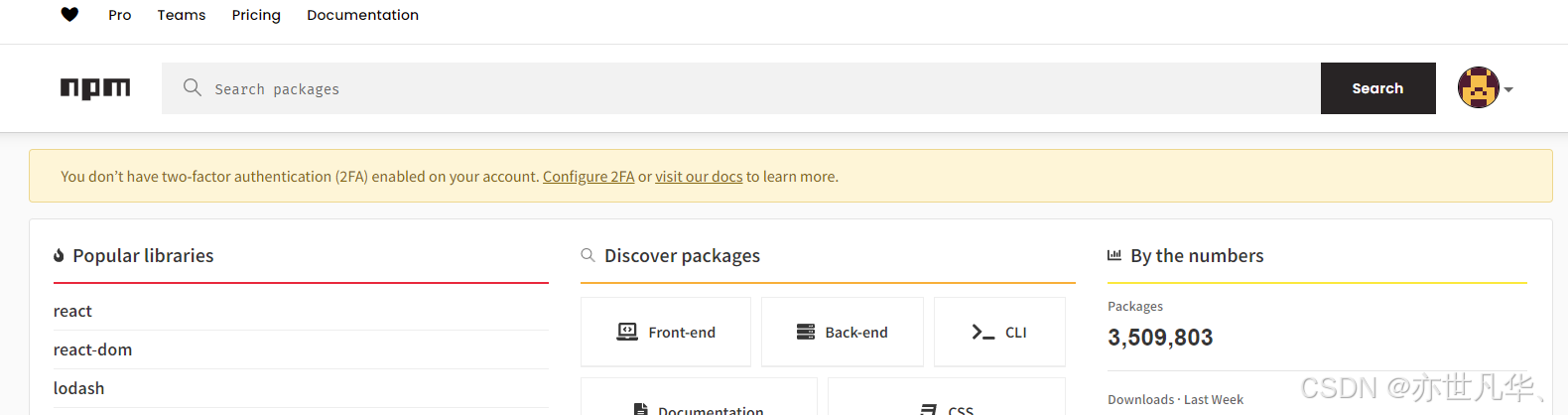This screenshot has height=415, width=1568.
Task: Open the user avatar image
Action: (1478, 88)
